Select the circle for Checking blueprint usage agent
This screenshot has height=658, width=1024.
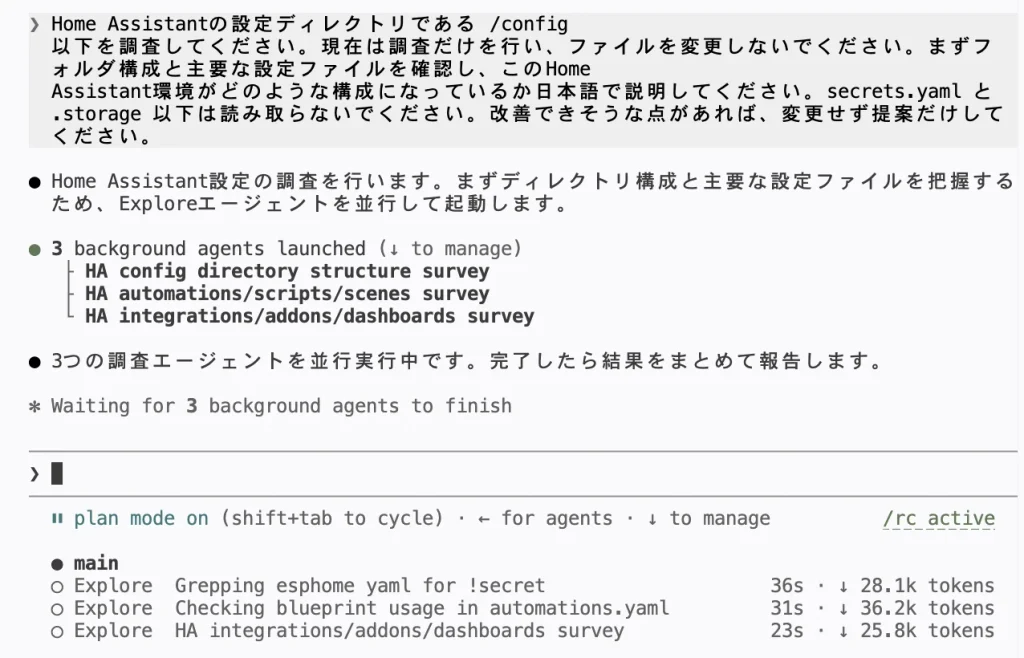point(57,609)
